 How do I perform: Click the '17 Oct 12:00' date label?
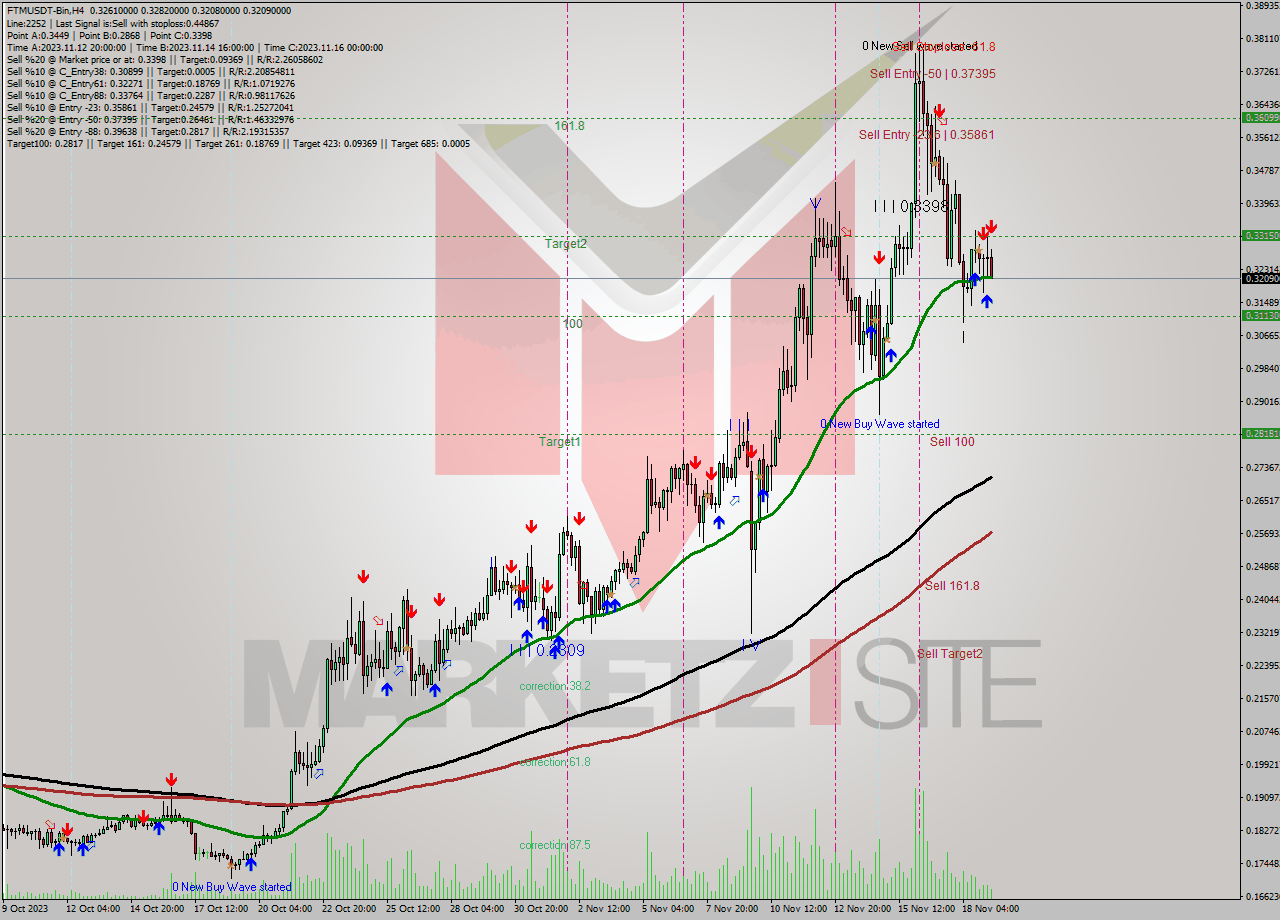tap(222, 909)
